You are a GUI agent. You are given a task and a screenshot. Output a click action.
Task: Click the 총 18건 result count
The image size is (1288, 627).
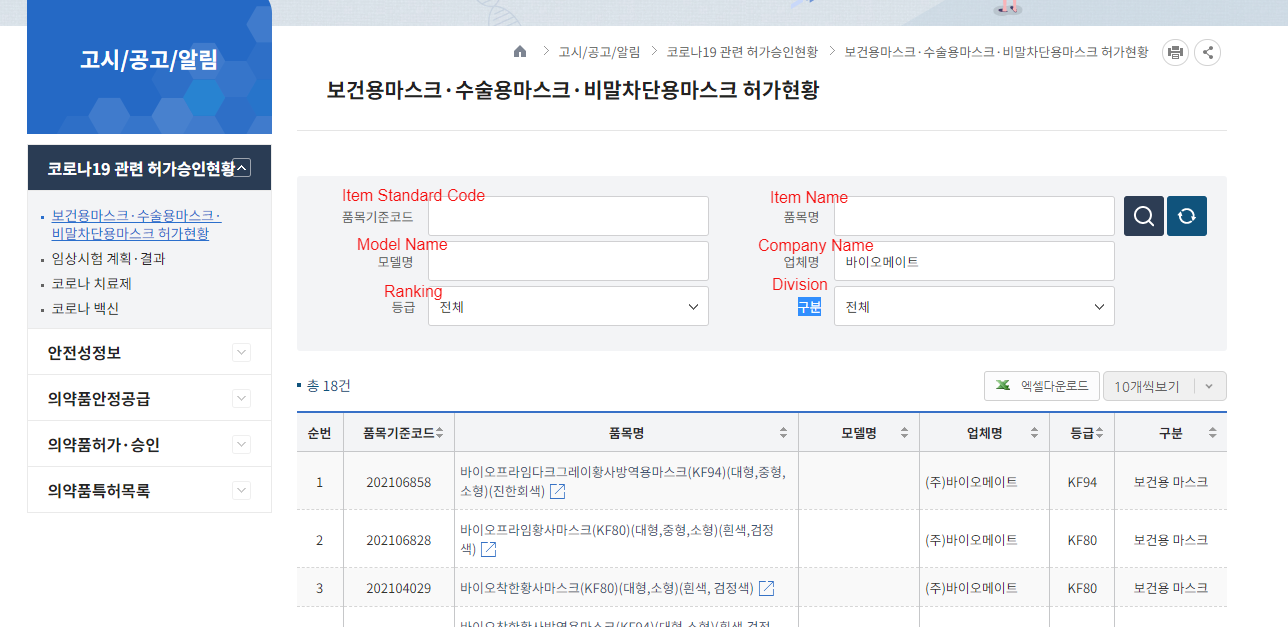(328, 386)
